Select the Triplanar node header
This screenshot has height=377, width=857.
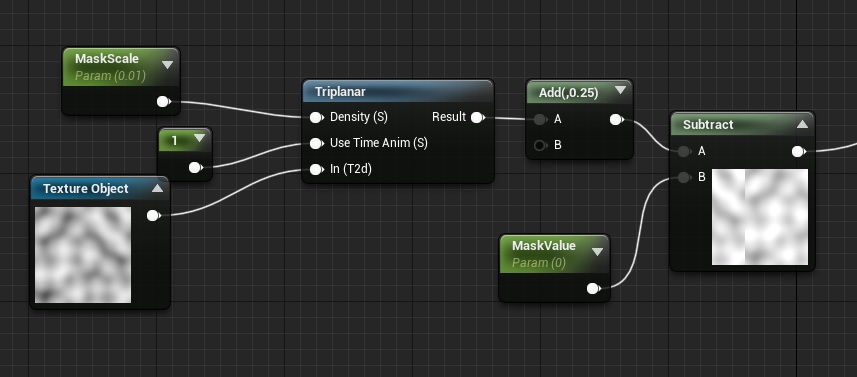click(x=397, y=92)
